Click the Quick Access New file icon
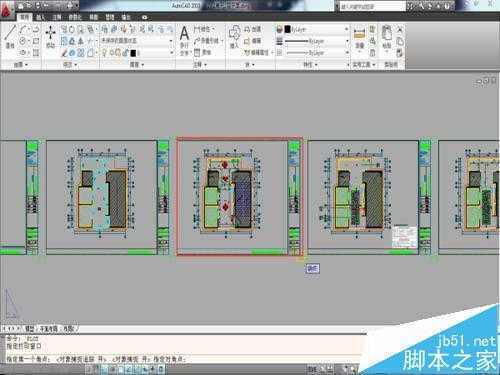This screenshot has width=500, height=375. pos(21,6)
